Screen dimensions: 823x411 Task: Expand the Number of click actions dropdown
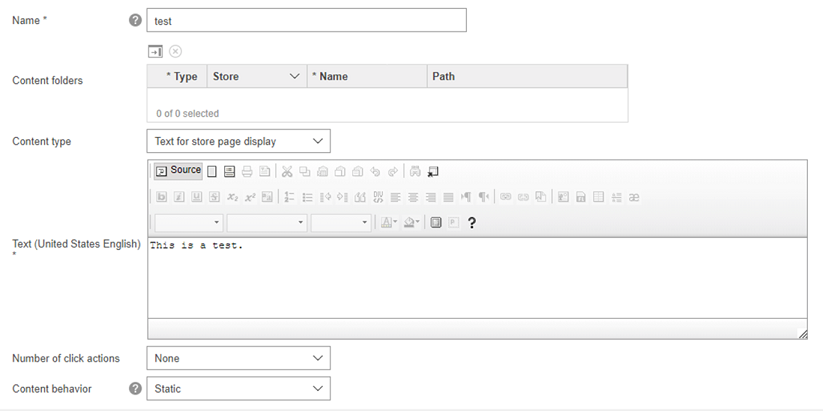tap(238, 358)
